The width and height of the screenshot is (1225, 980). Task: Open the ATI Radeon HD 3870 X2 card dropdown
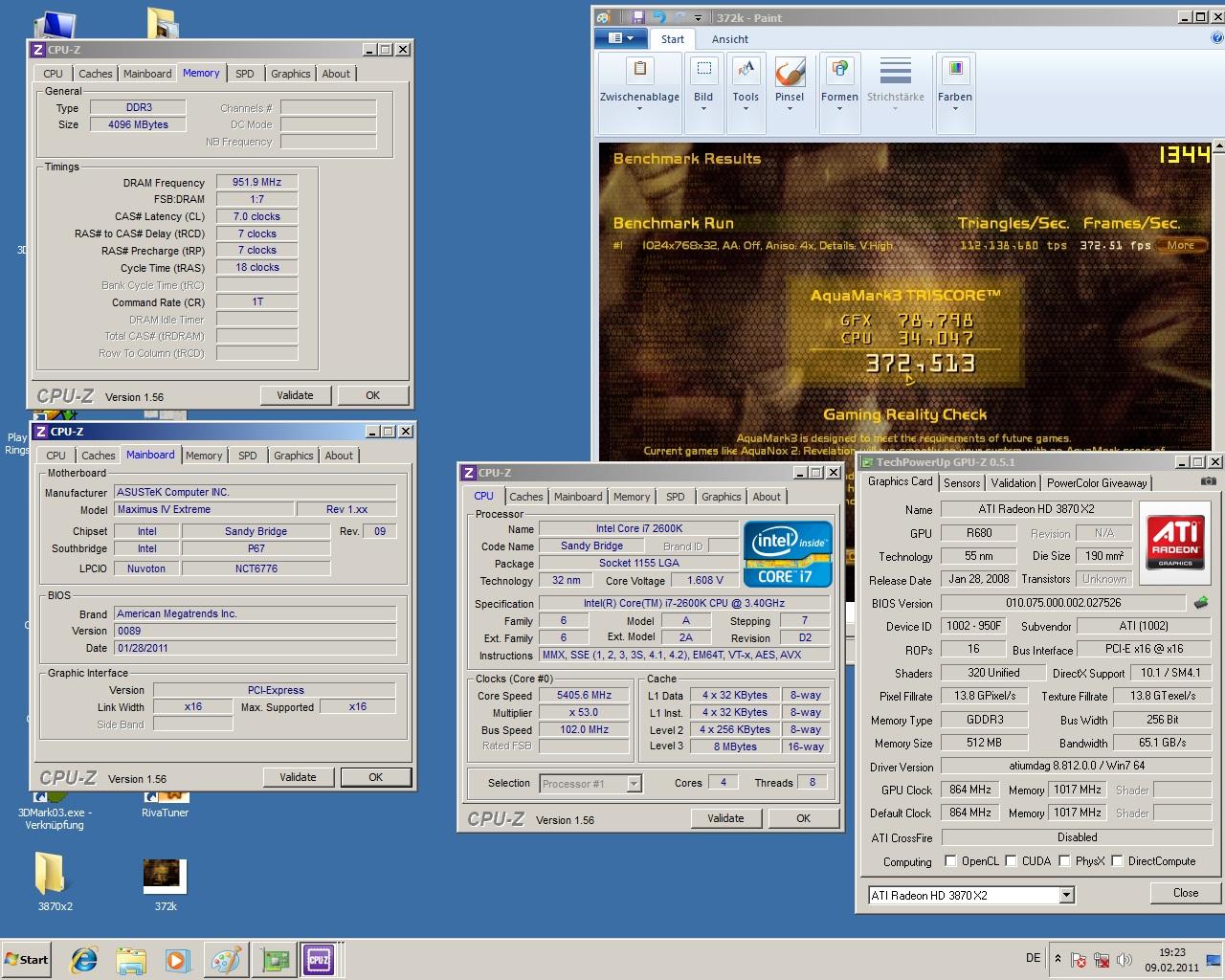[x=1066, y=895]
